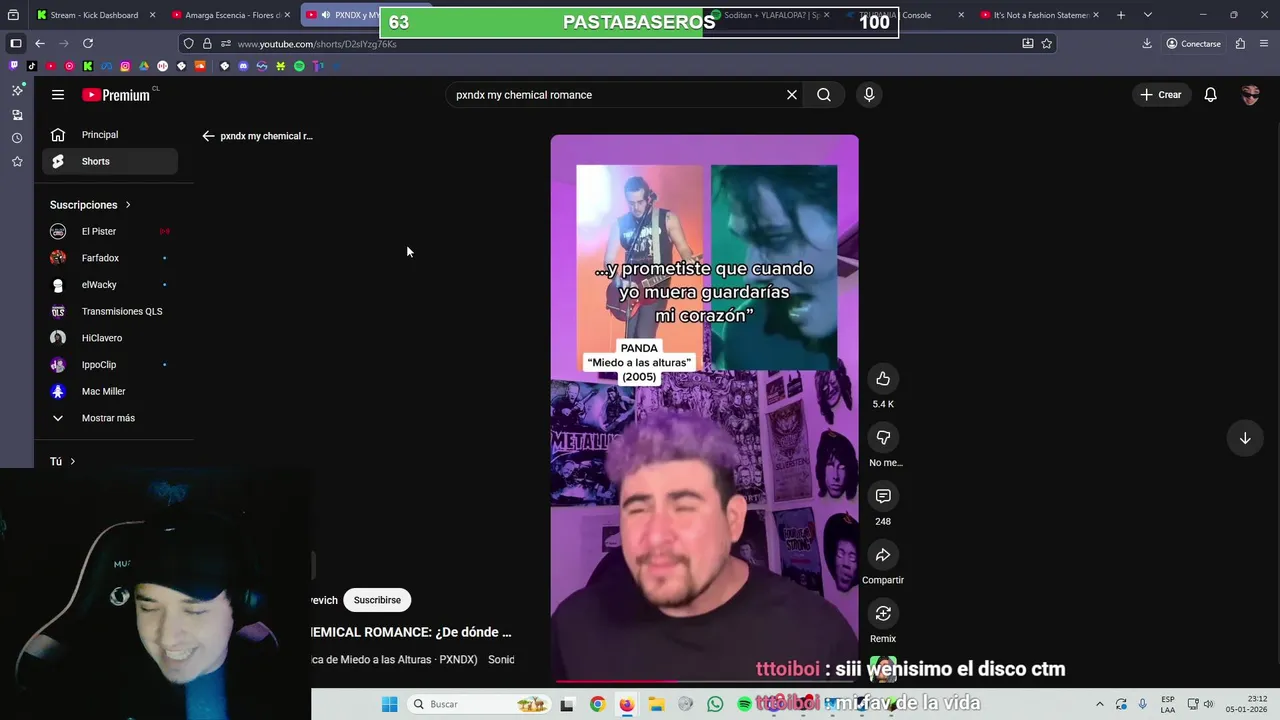Viewport: 1280px width, 720px height.
Task: Open Farfadox channel subscription
Action: (x=110, y=258)
